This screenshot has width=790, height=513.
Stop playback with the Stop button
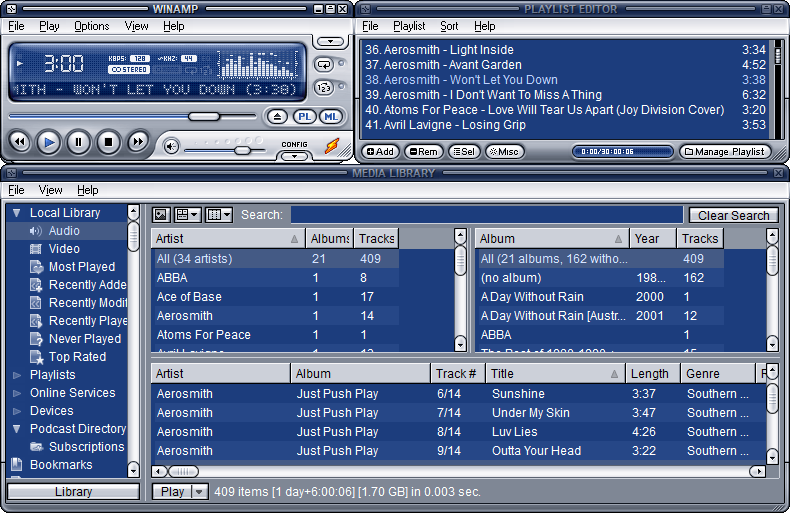(x=108, y=142)
